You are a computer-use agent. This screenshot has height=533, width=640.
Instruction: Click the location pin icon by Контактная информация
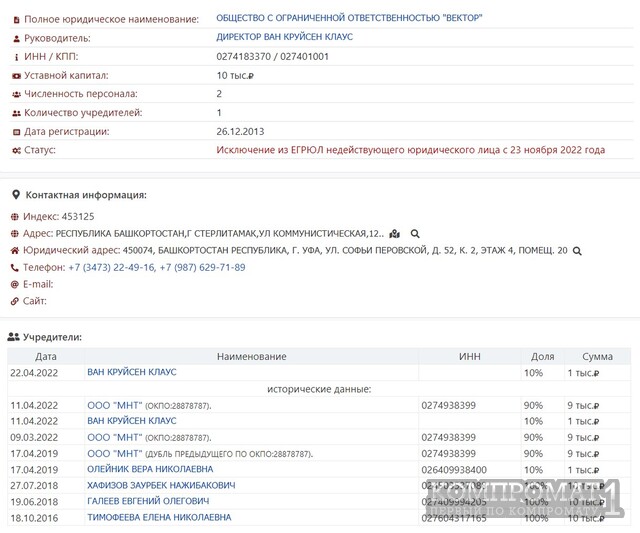coord(16,195)
